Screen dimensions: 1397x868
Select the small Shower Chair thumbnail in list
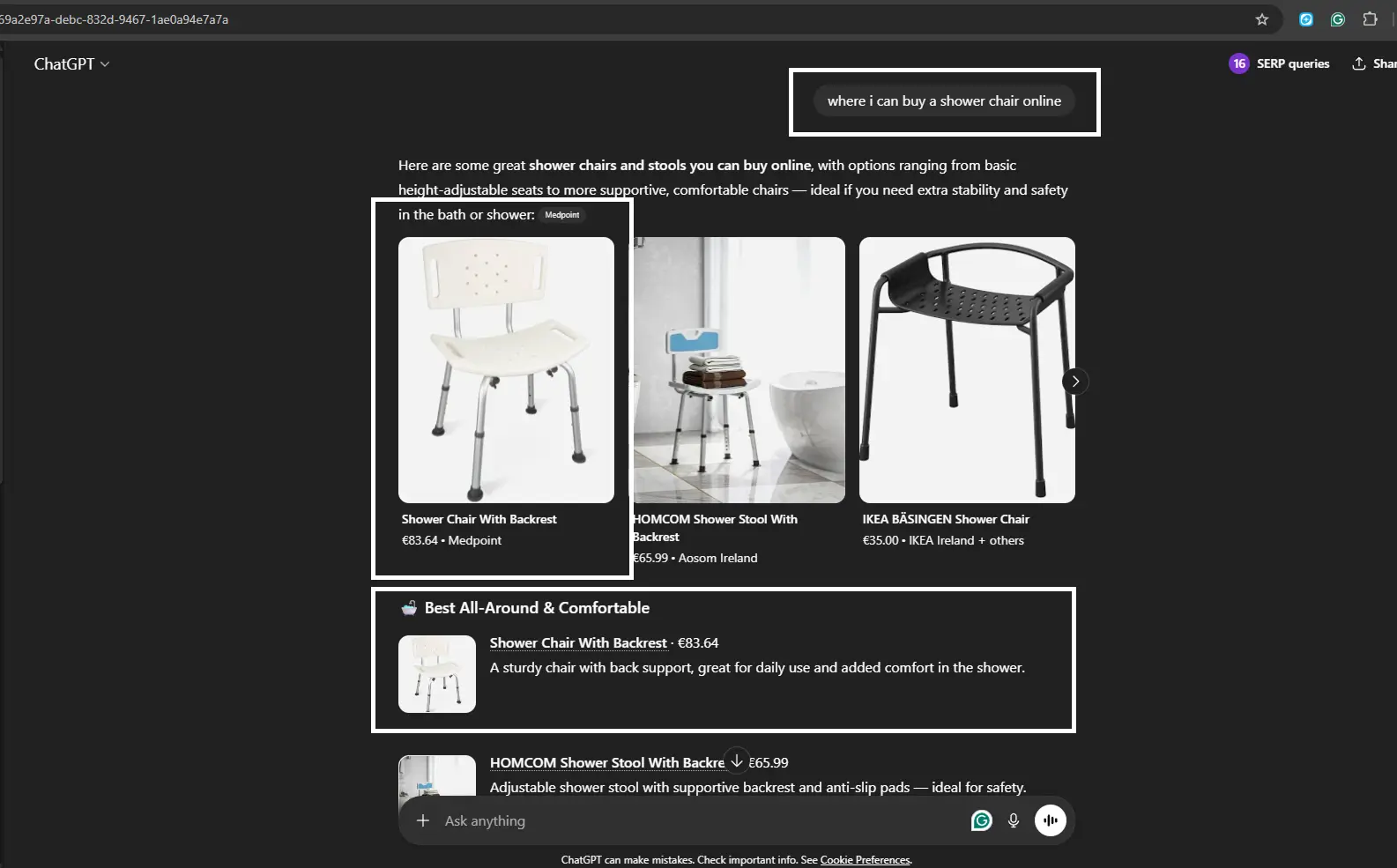tap(437, 674)
